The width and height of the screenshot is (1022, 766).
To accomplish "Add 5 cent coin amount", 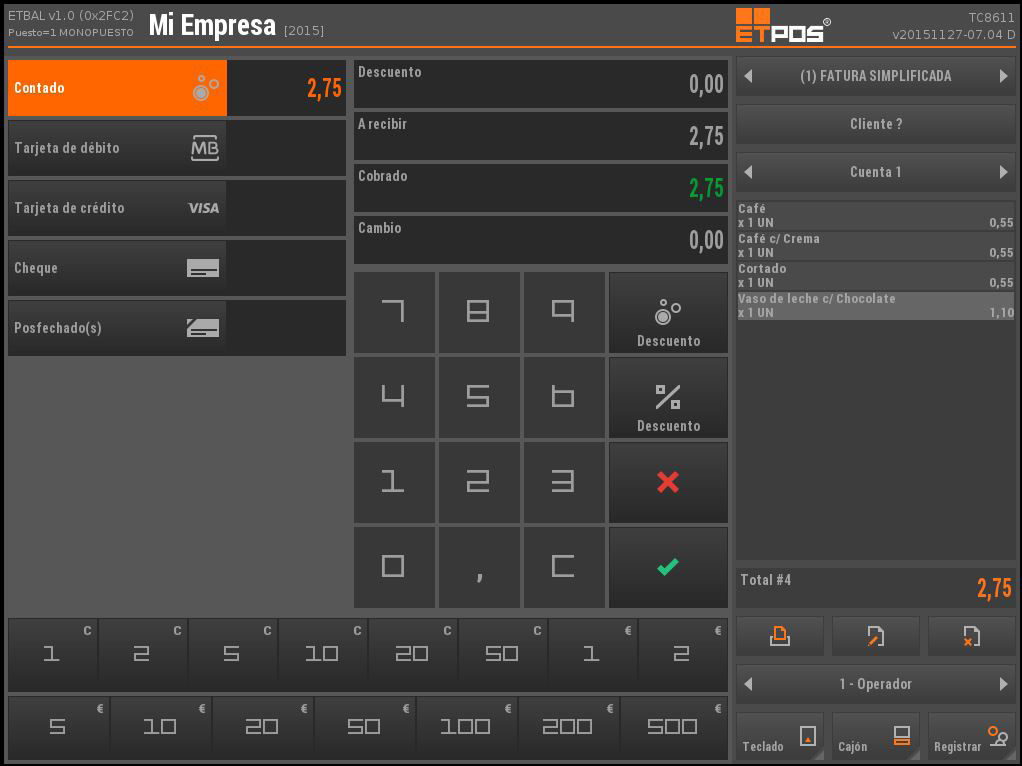I will point(233,655).
